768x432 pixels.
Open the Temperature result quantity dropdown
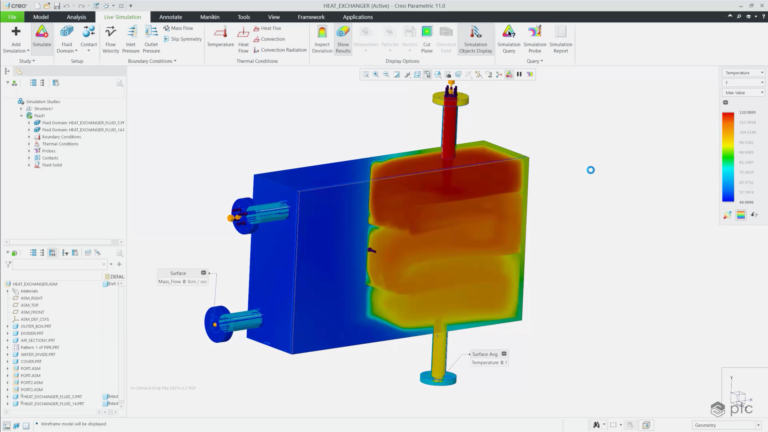[x=744, y=72]
